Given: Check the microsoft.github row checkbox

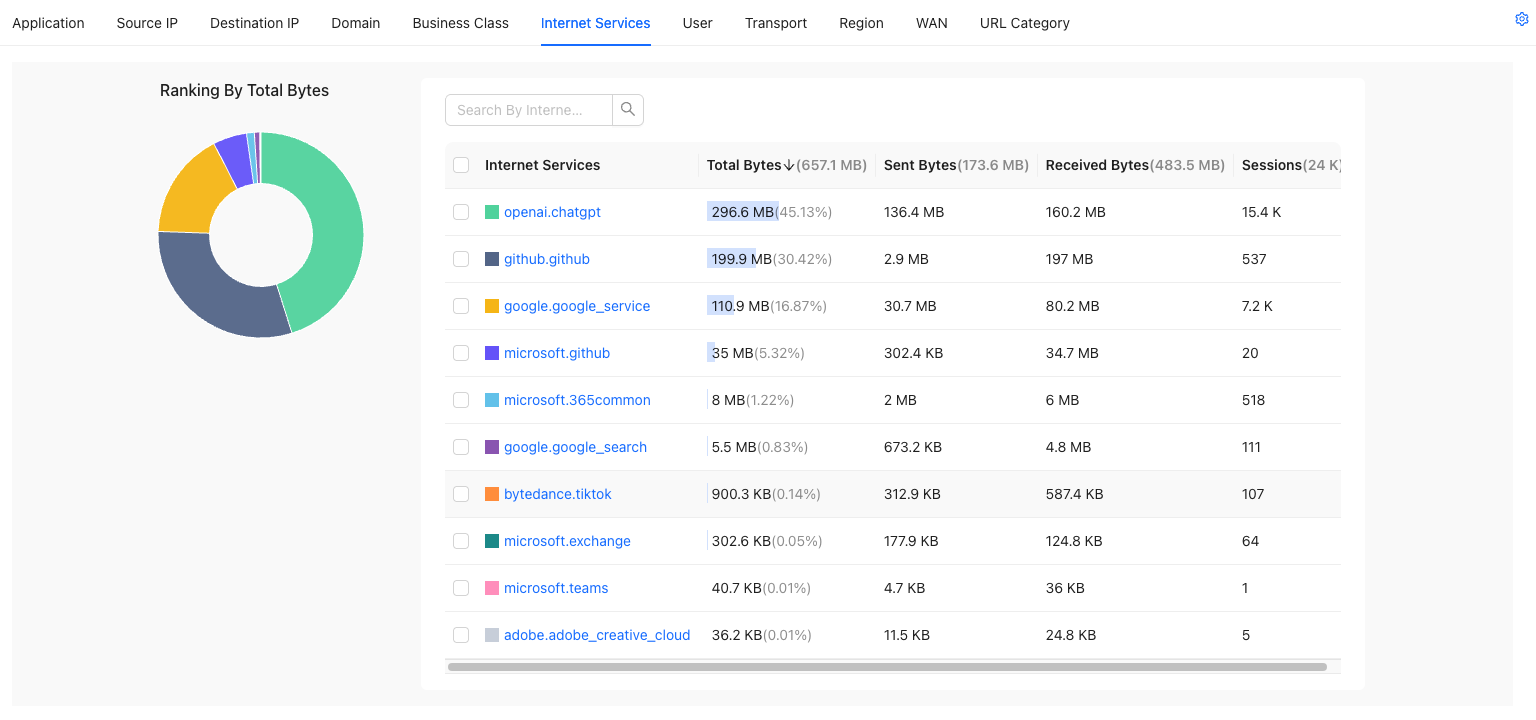Looking at the screenshot, I should point(461,353).
